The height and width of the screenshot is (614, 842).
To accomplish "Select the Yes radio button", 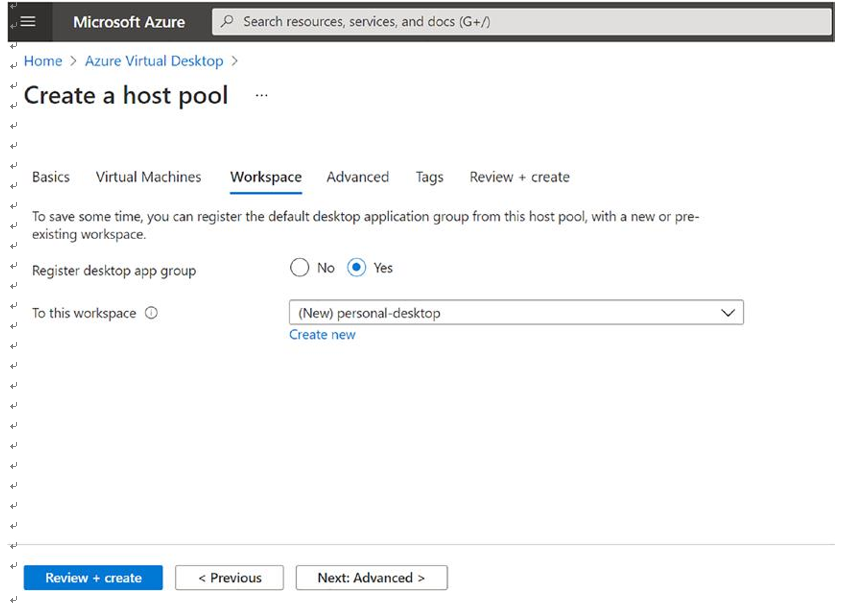I will pyautogui.click(x=357, y=268).
